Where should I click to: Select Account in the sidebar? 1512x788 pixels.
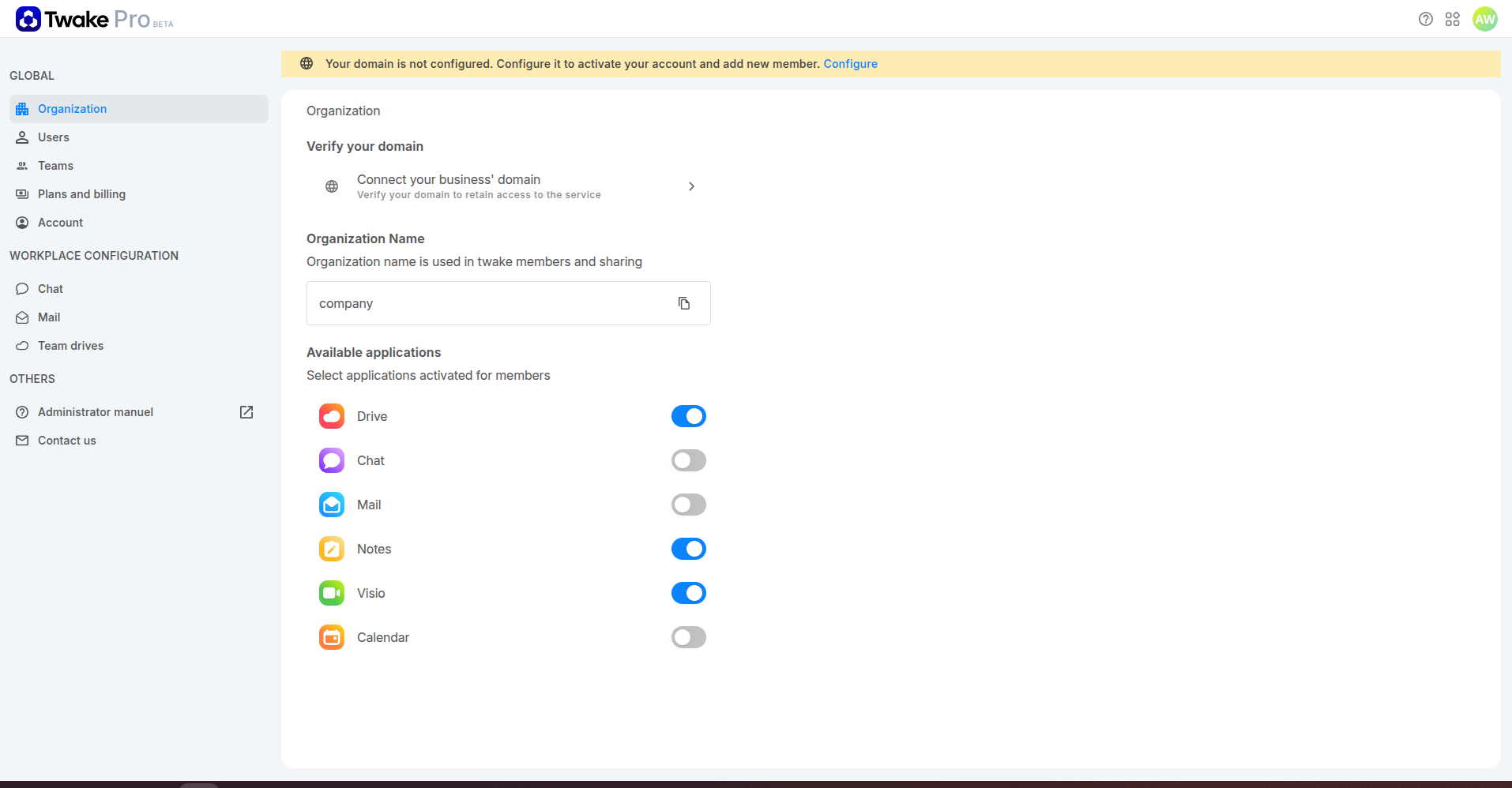point(139,223)
